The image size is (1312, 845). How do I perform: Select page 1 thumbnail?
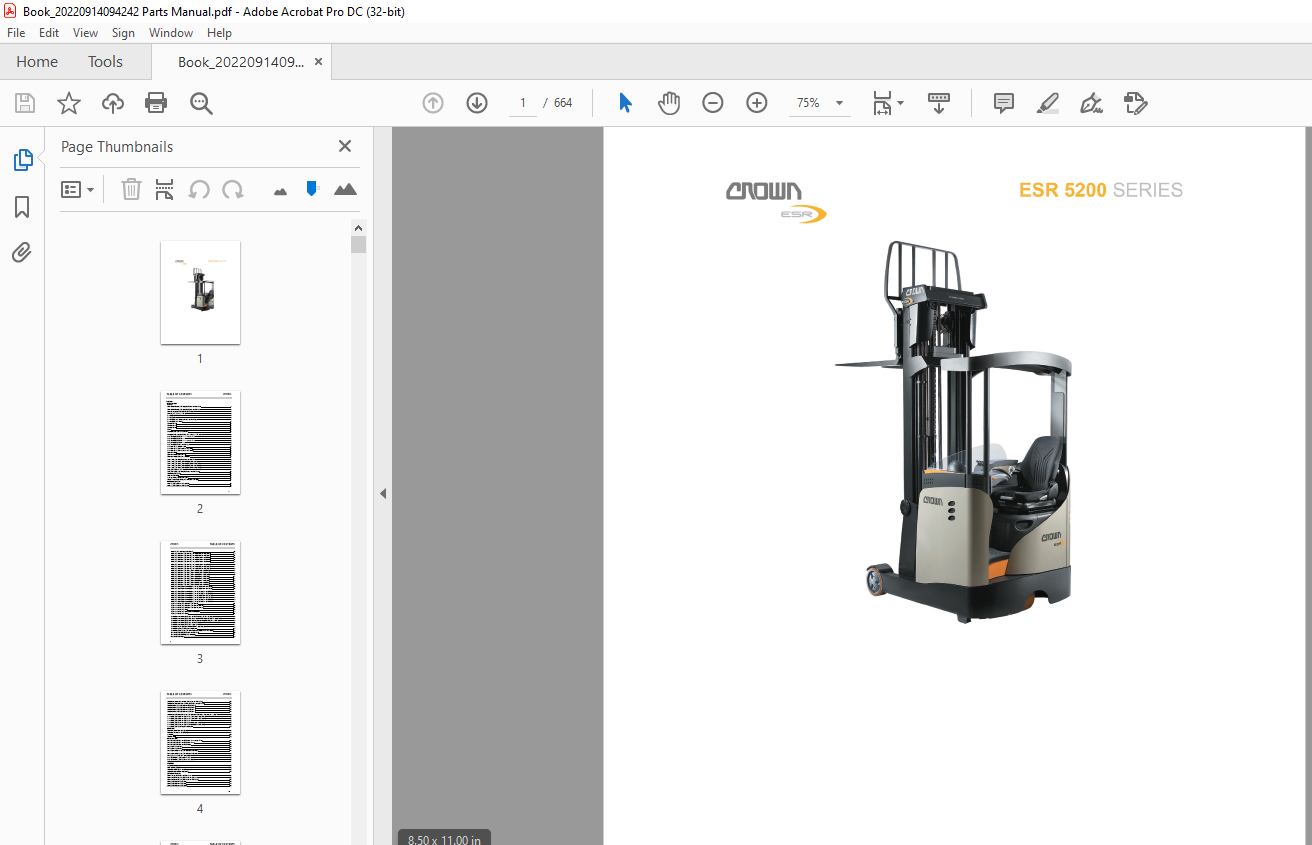coord(200,292)
